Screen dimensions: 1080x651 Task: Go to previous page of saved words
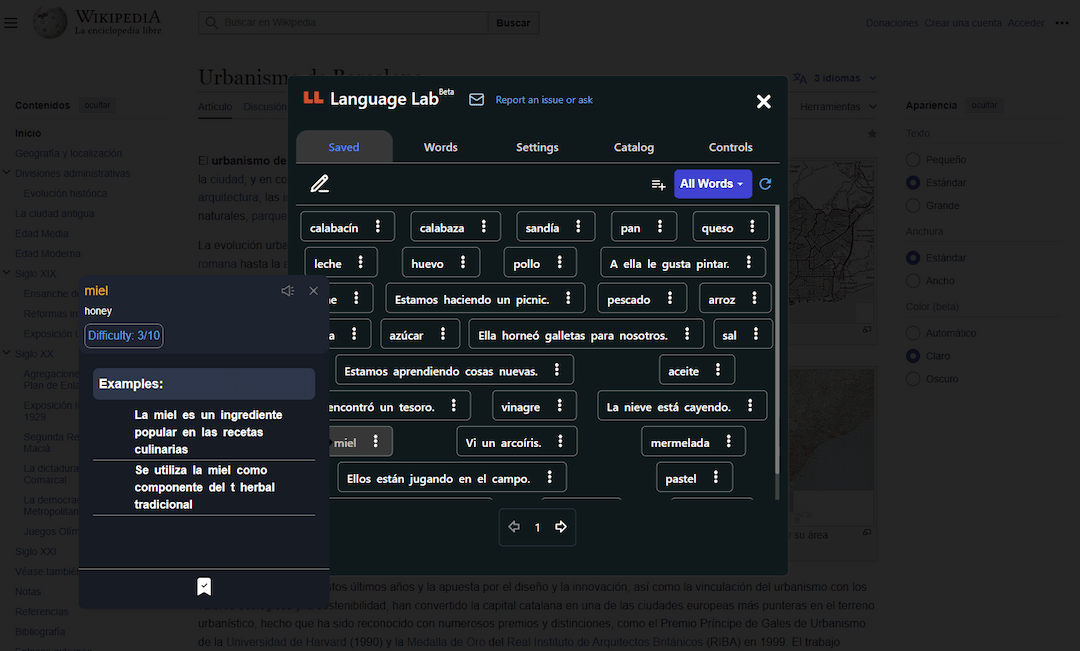(514, 527)
